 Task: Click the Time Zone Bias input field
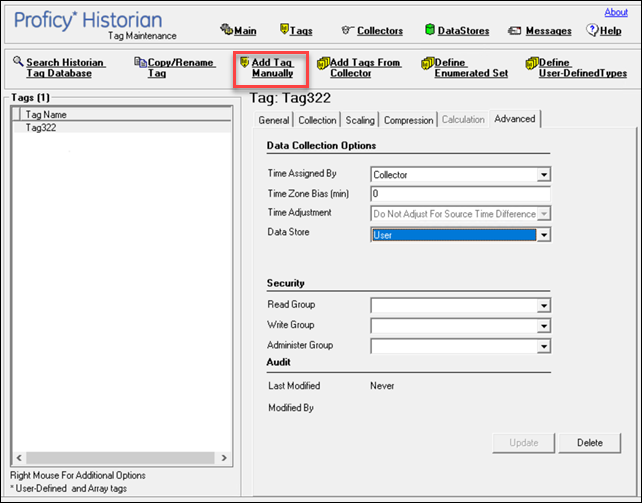460,194
